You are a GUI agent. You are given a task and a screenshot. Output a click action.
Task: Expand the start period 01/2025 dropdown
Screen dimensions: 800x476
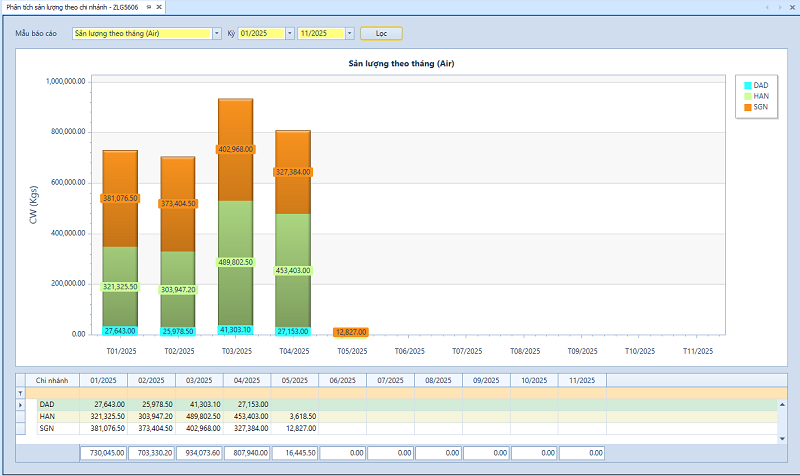click(x=290, y=33)
